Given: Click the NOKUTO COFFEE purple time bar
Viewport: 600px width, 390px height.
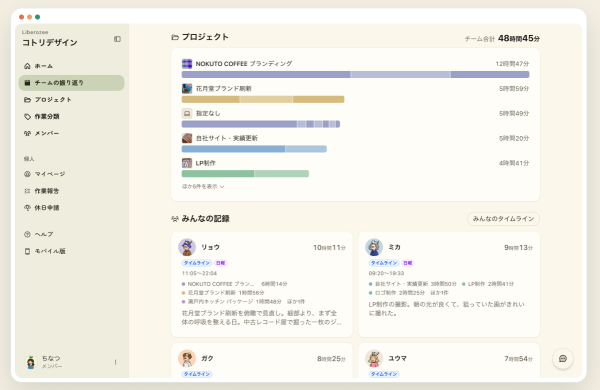Looking at the screenshot, I should click(355, 74).
